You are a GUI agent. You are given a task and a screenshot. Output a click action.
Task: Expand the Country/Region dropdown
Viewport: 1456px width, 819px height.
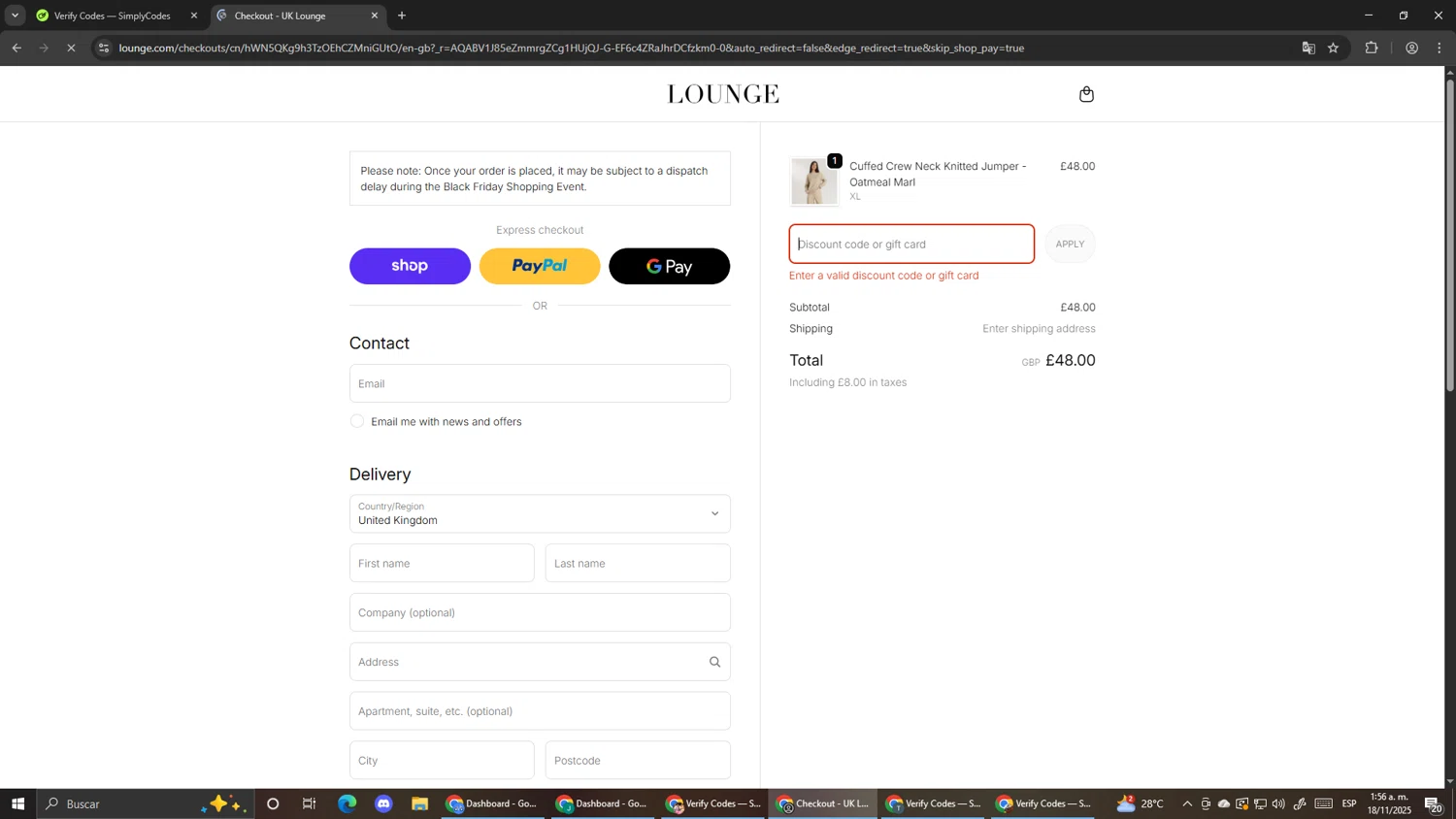click(540, 513)
